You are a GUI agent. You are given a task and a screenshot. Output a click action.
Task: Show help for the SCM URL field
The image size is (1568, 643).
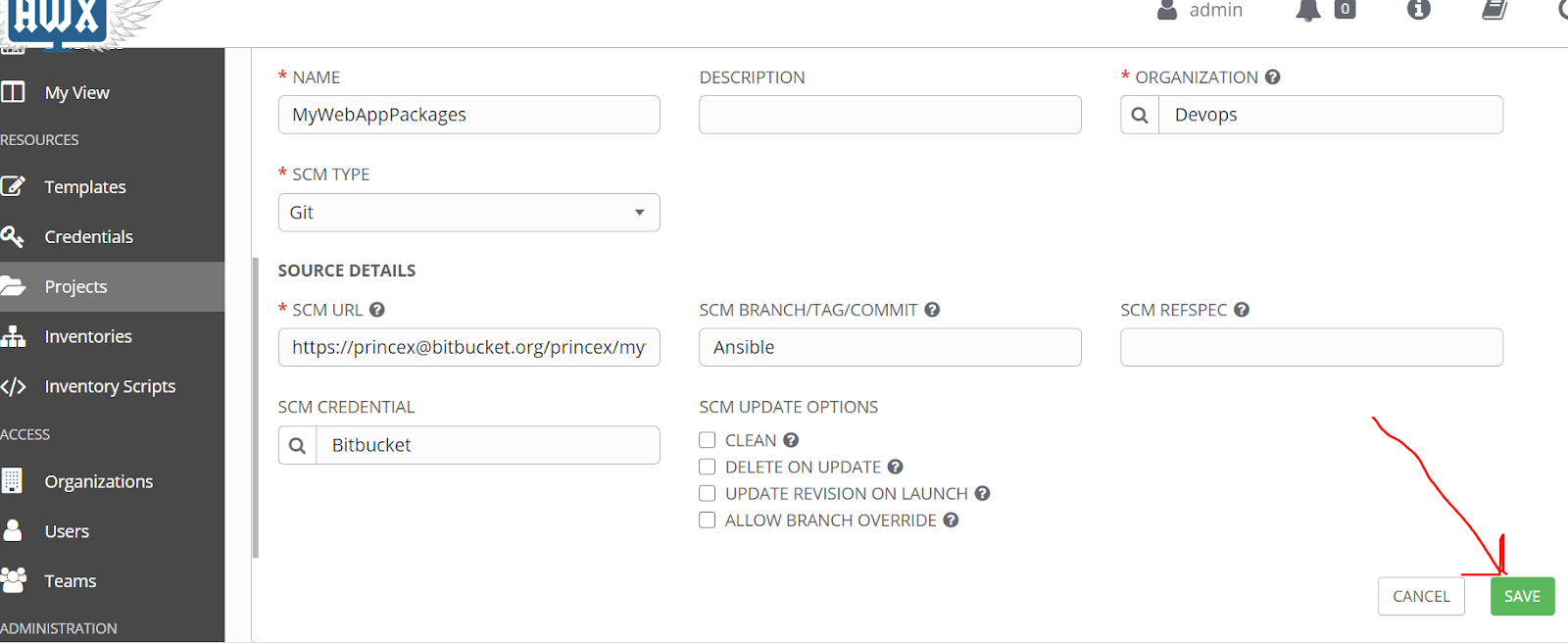(377, 310)
